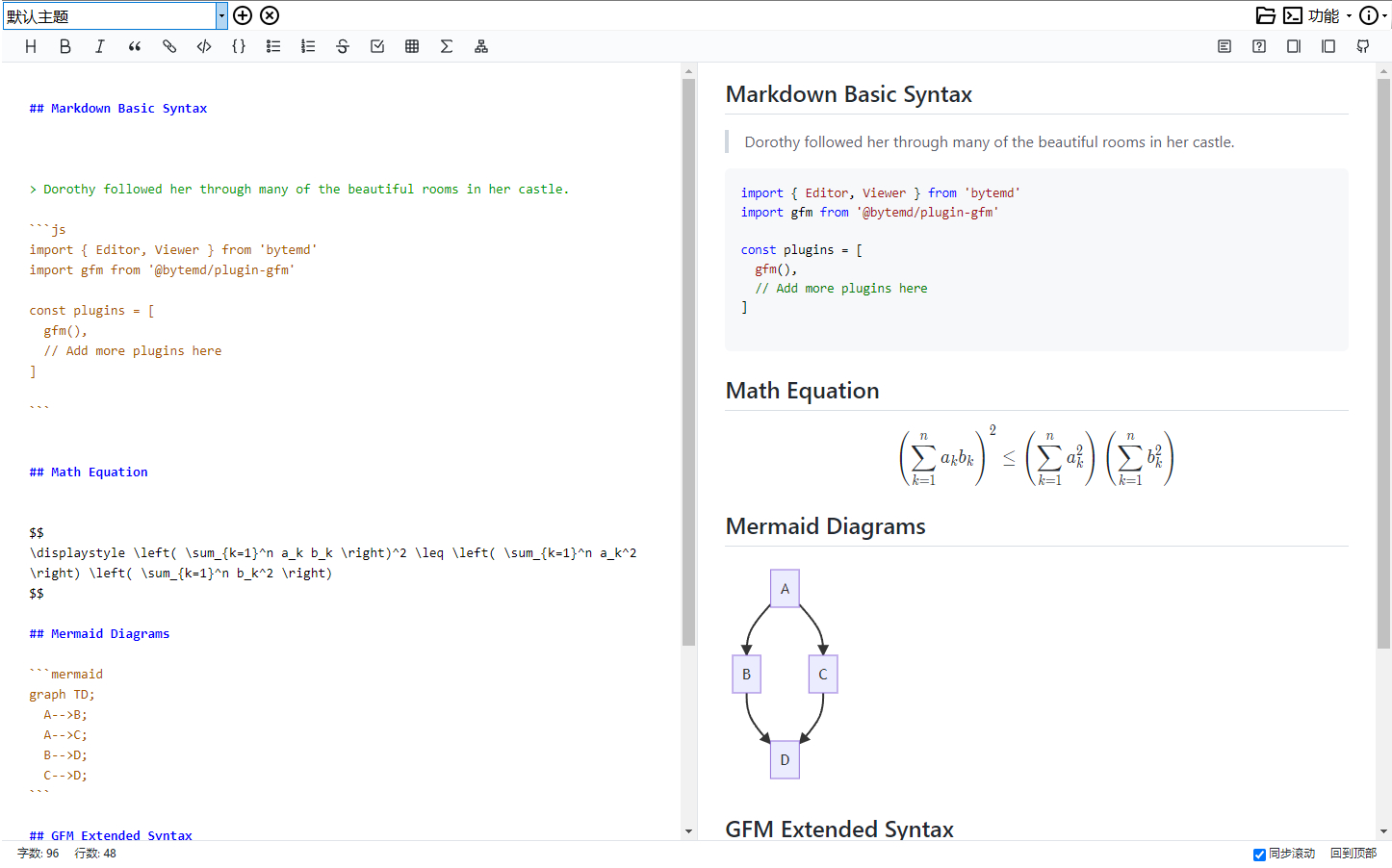This screenshot has height=868, width=1392.
Task: Click the preview scrollbar up arrow
Action: point(1383,71)
